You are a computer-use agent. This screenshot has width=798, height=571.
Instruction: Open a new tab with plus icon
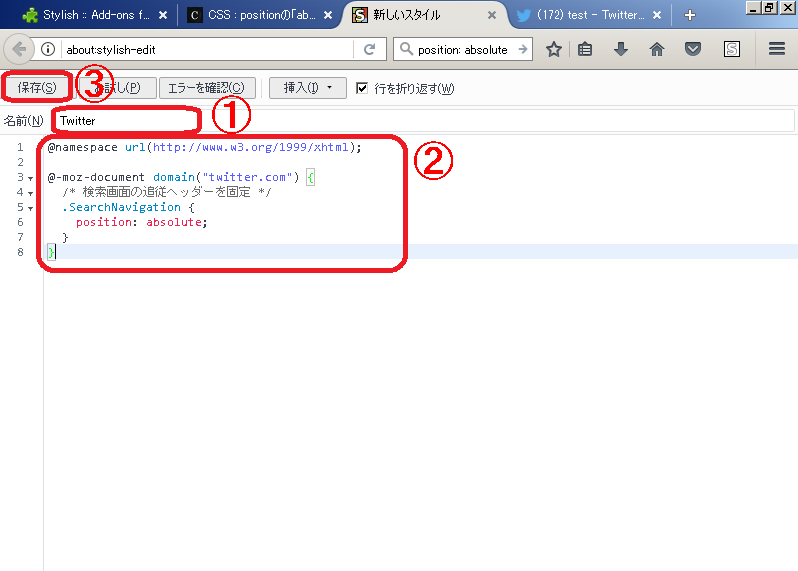point(690,15)
